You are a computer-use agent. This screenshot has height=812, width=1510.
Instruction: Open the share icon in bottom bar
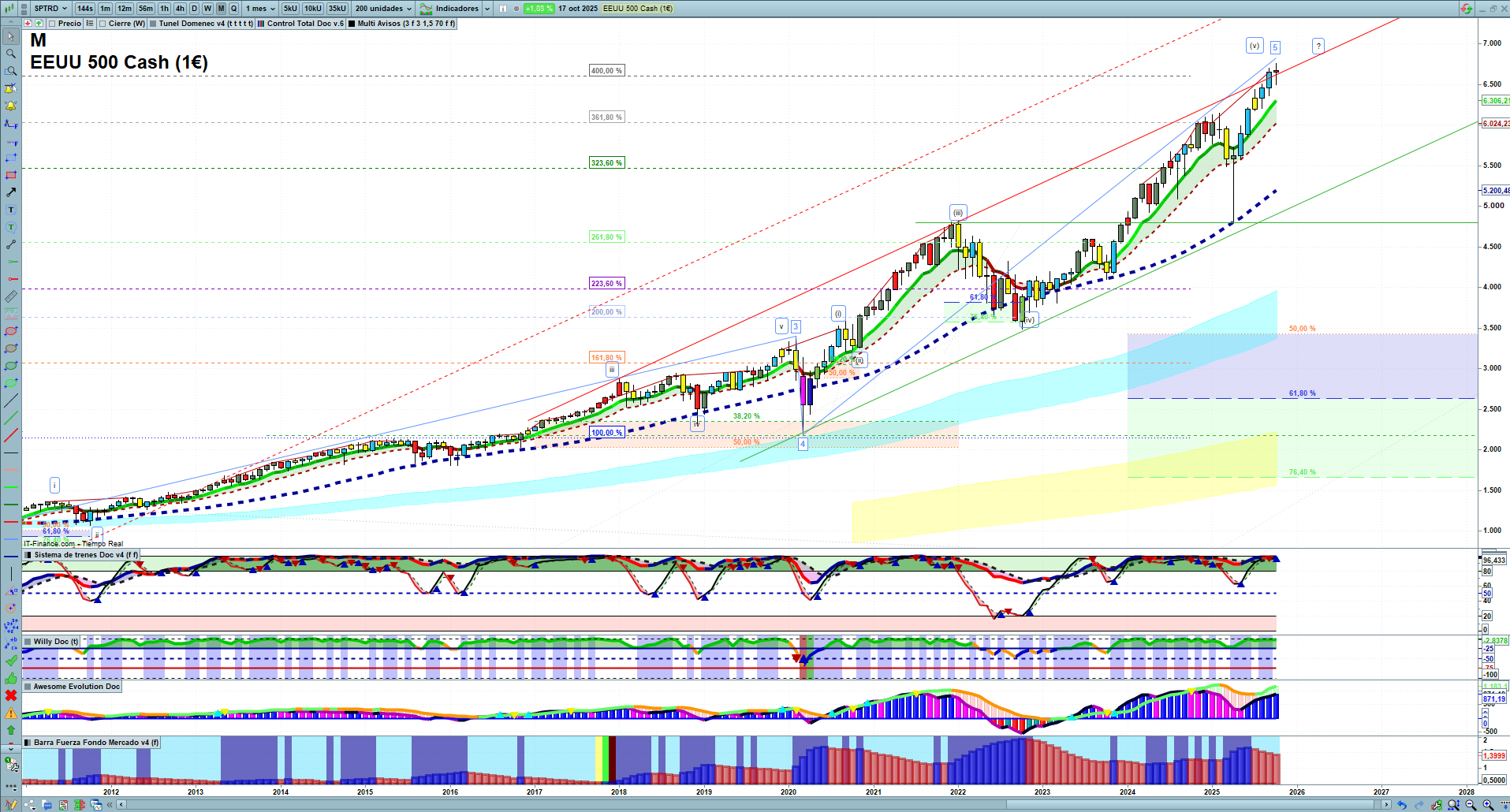tap(30, 805)
